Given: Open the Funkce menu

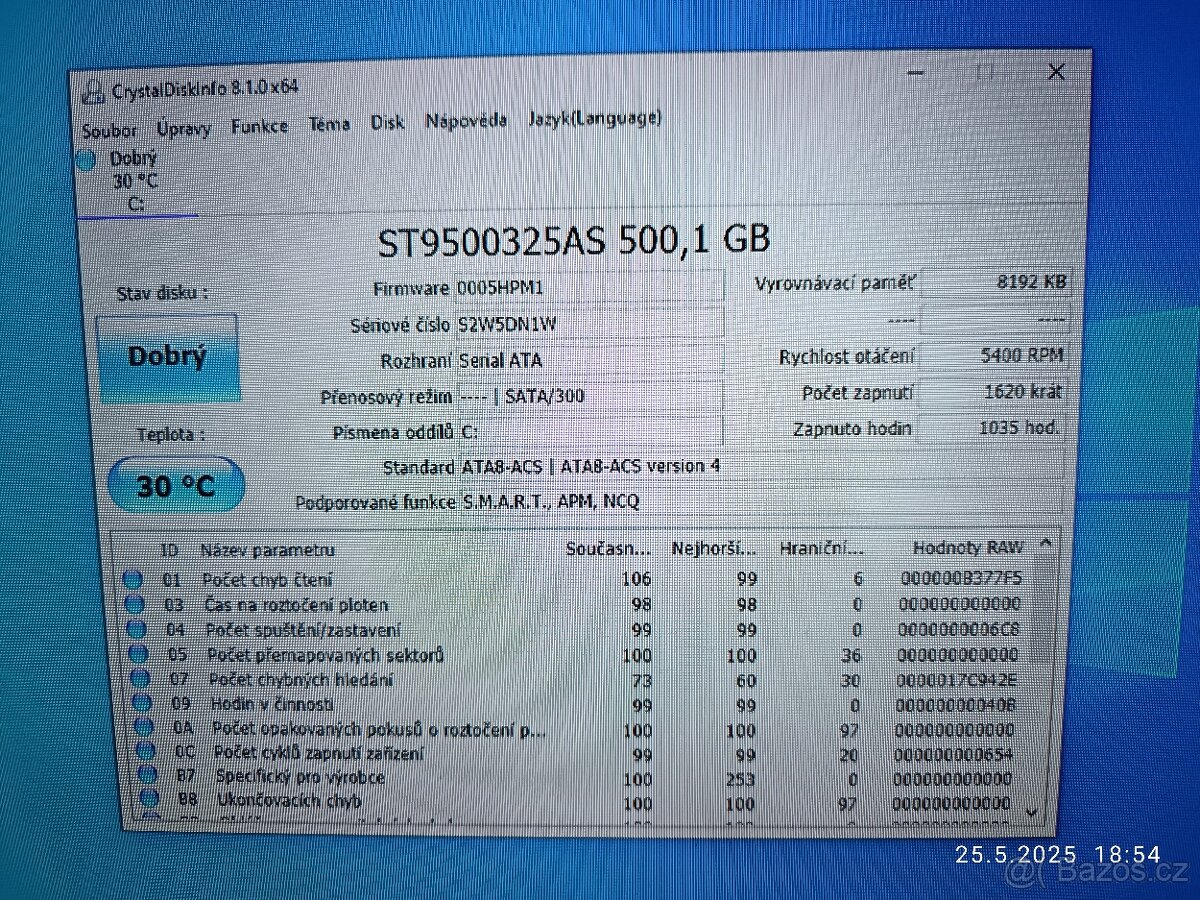Looking at the screenshot, I should pos(259,126).
